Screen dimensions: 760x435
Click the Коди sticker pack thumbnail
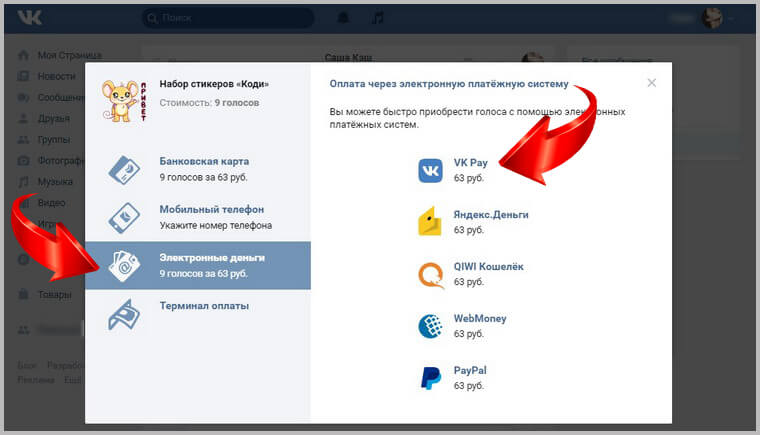tap(124, 100)
